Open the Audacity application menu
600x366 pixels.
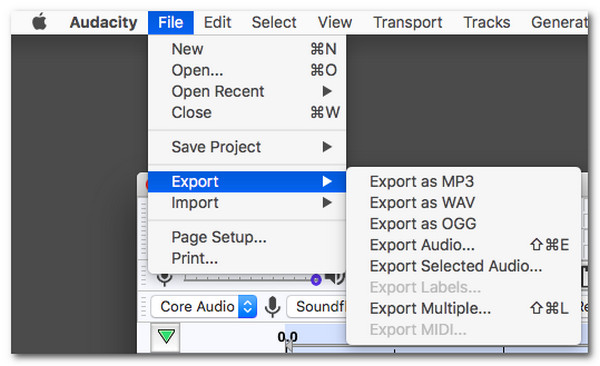point(103,22)
